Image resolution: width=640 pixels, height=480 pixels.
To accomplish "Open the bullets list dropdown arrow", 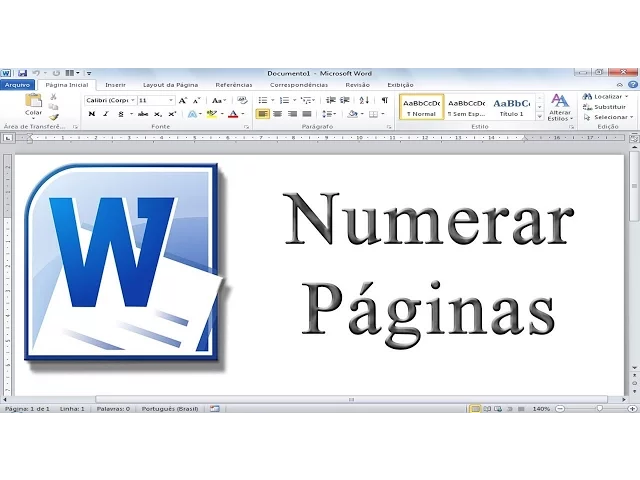I will pyautogui.click(x=273, y=100).
